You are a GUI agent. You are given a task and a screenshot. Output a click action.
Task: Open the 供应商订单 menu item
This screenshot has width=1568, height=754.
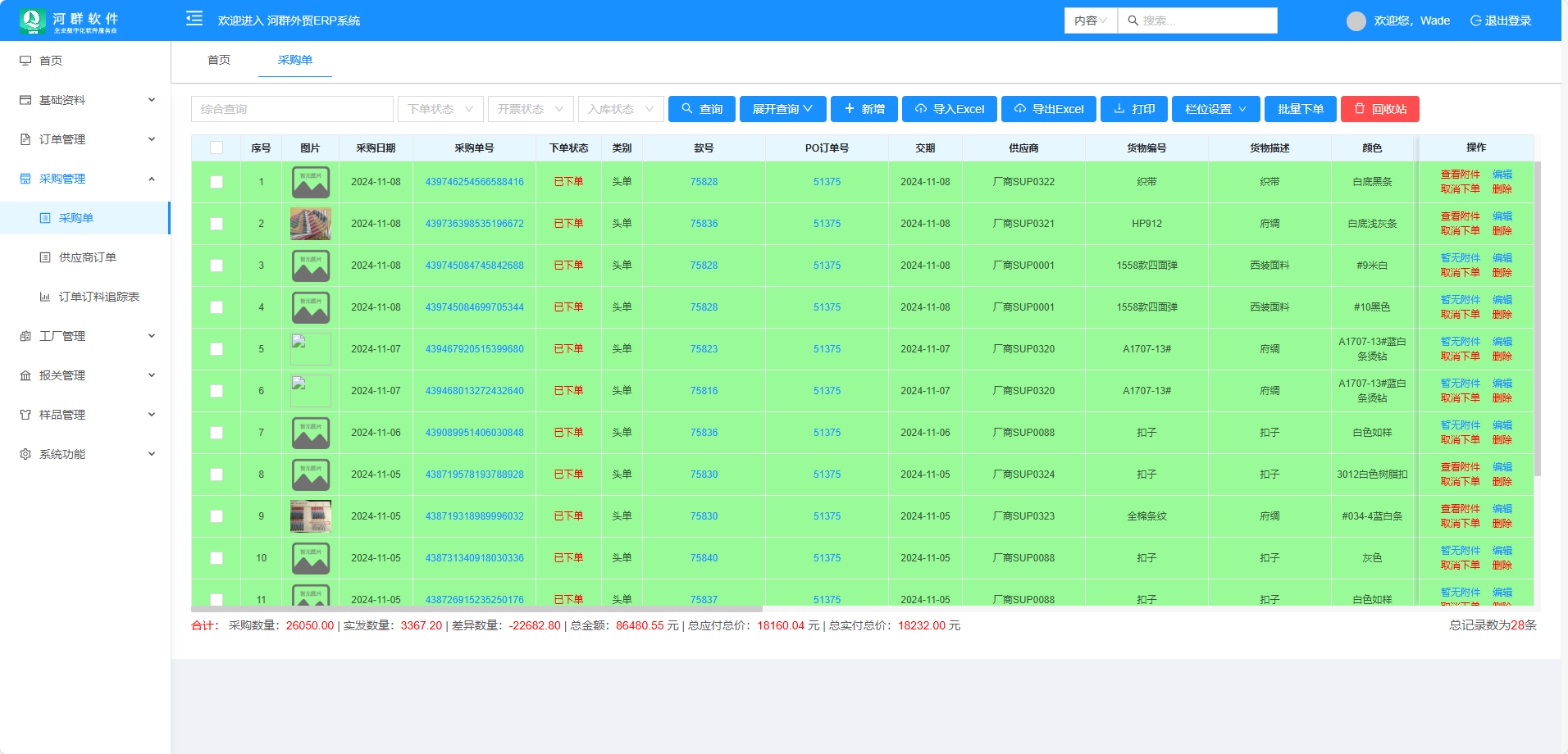pos(87,257)
